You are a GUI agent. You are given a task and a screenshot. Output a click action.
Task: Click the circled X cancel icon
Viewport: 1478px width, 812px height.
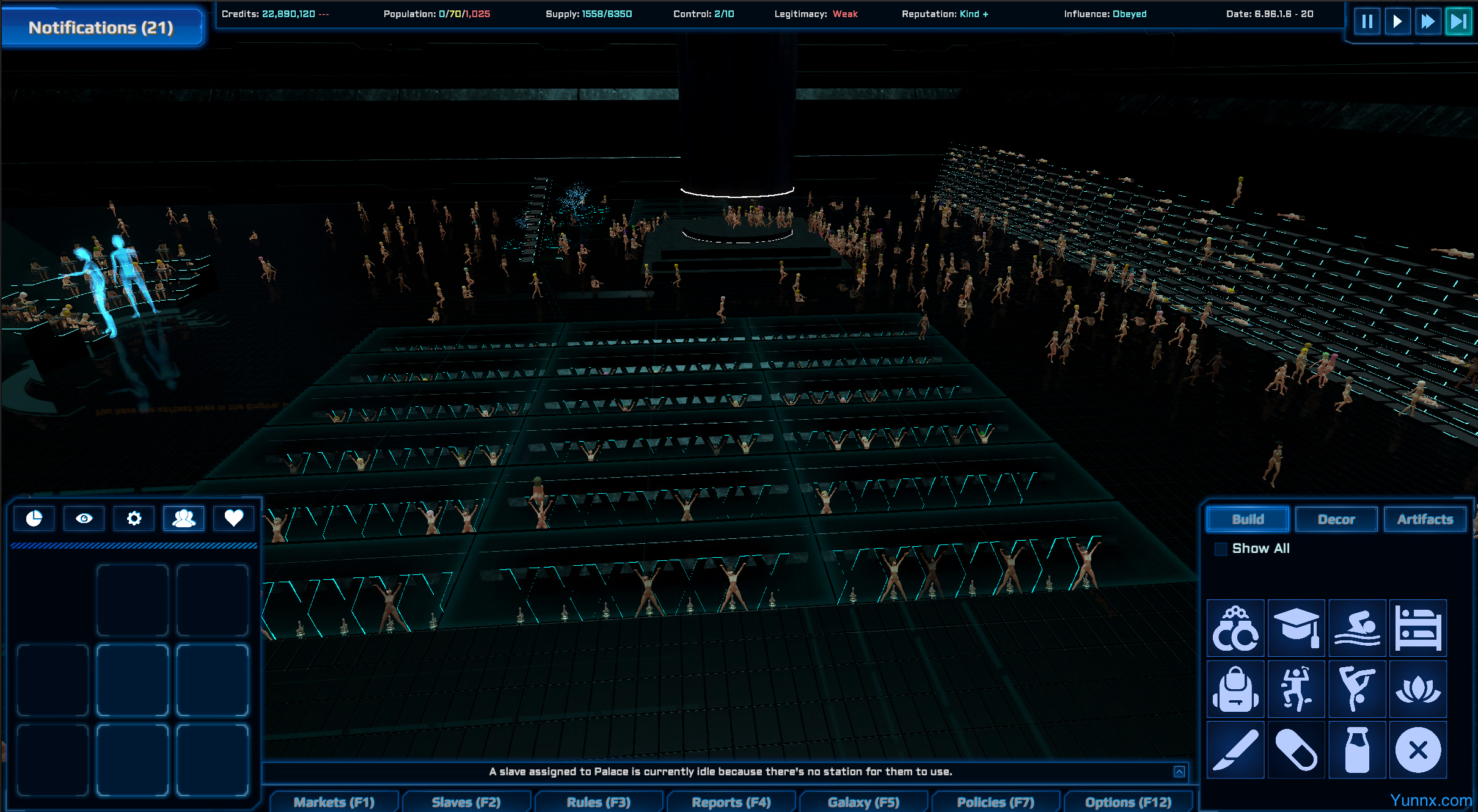(1418, 750)
